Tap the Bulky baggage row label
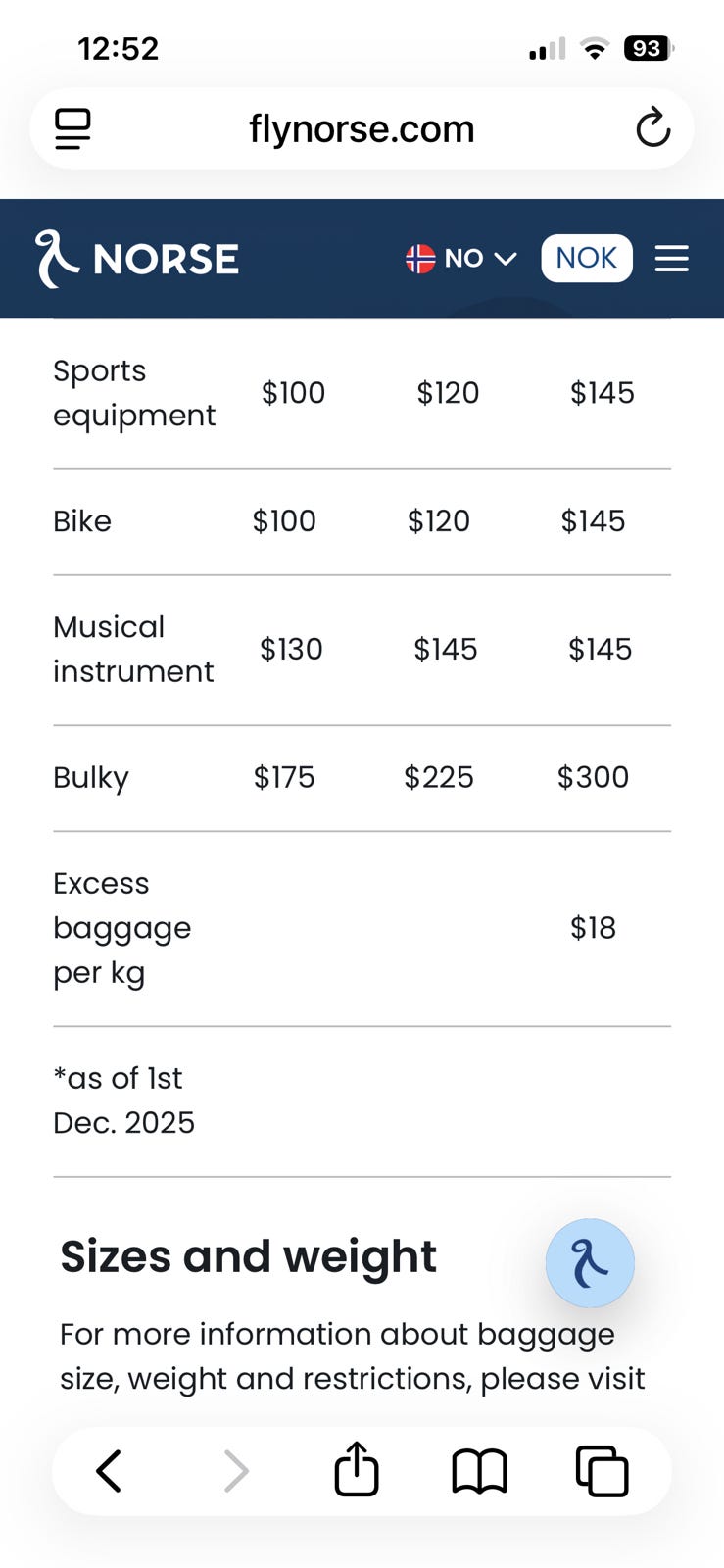 (x=91, y=778)
